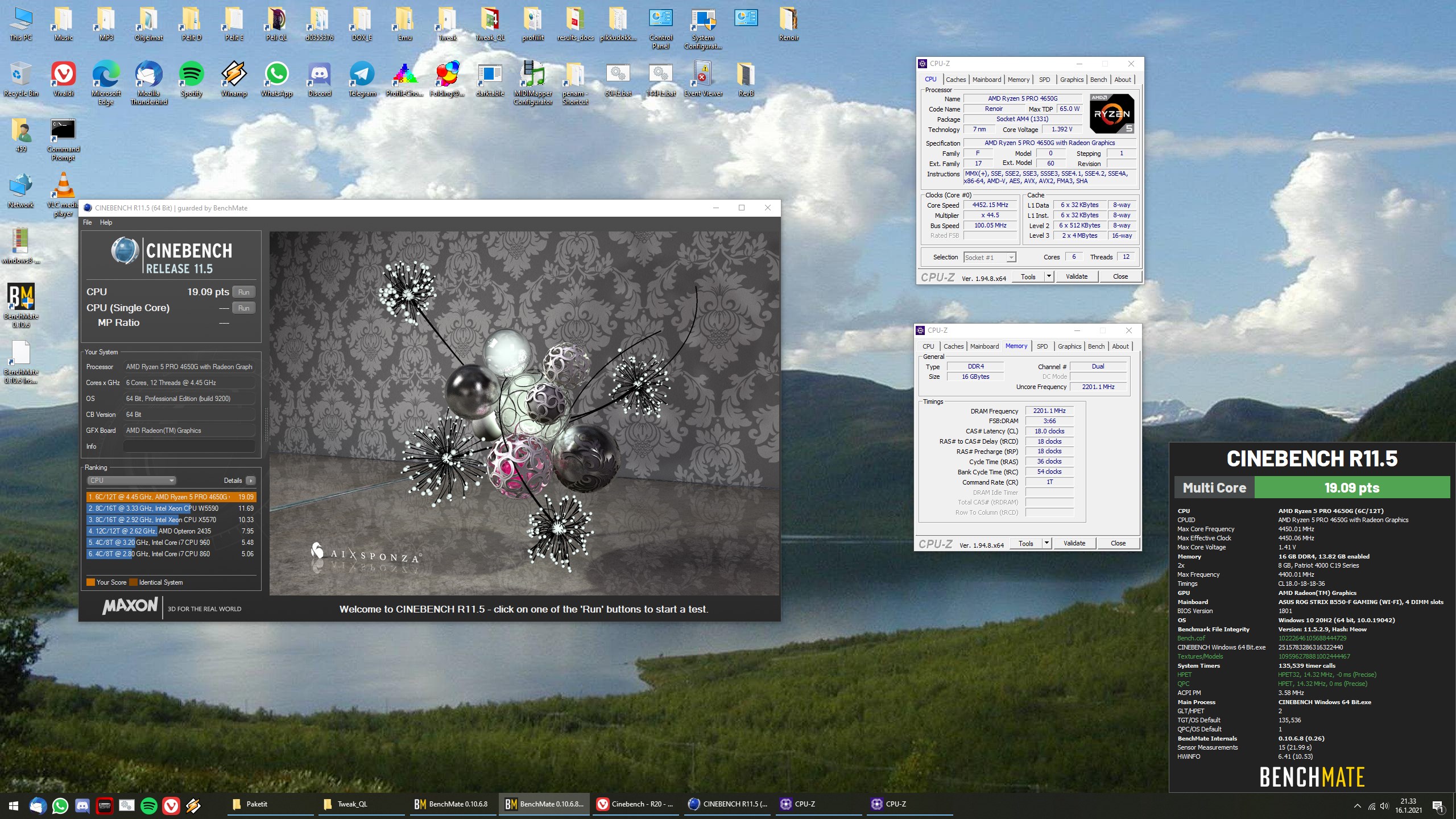Screen dimensions: 1456x819
Task: Select ranking row AMD Opteron 2435
Action: (x=171, y=531)
